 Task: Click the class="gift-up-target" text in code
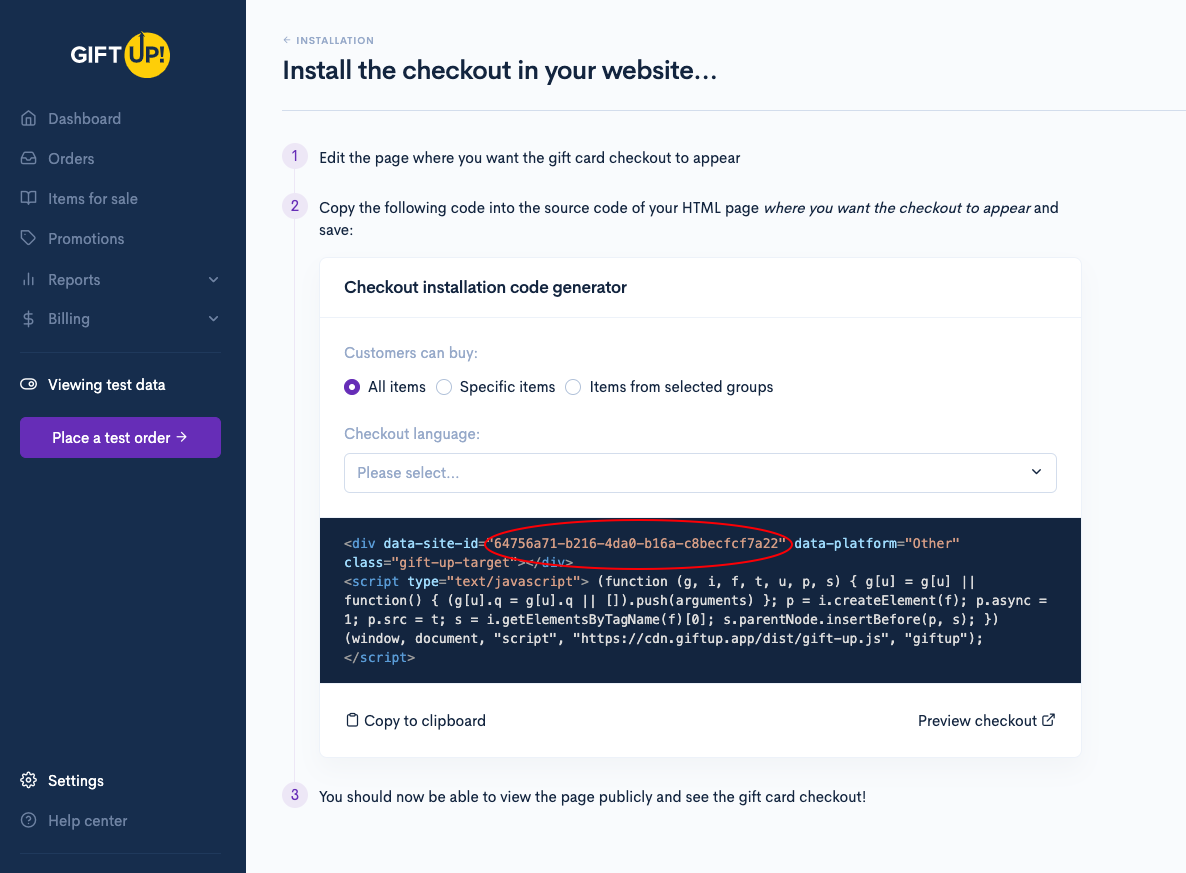click(430, 562)
